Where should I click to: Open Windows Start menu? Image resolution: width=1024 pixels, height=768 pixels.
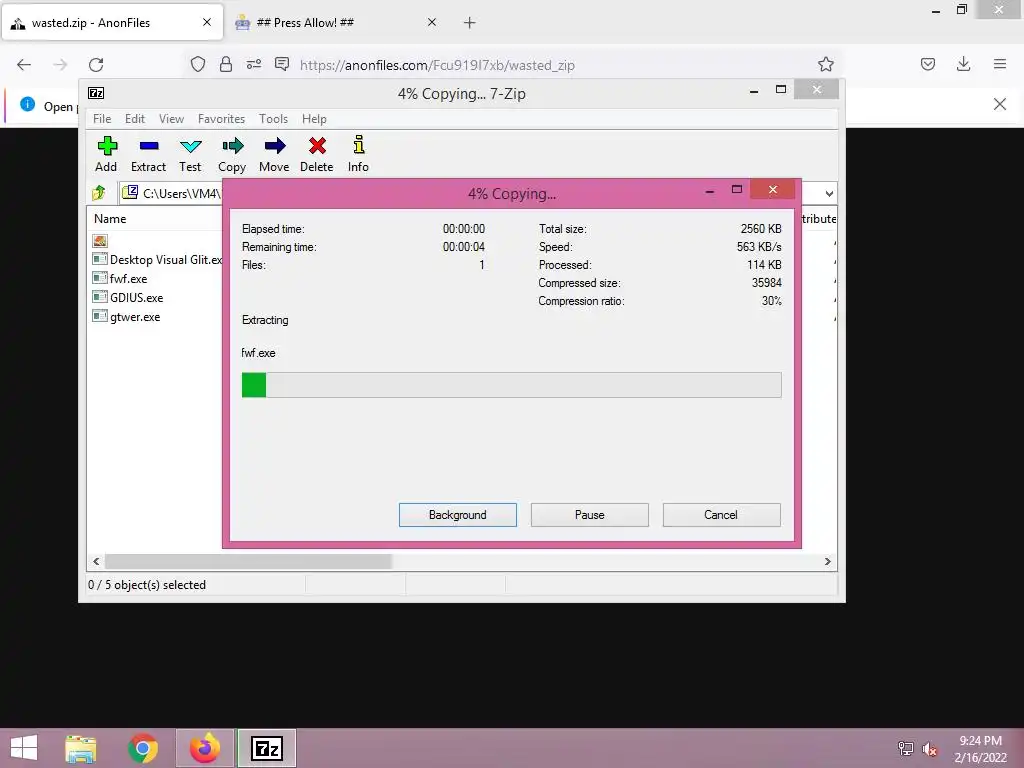(24, 748)
